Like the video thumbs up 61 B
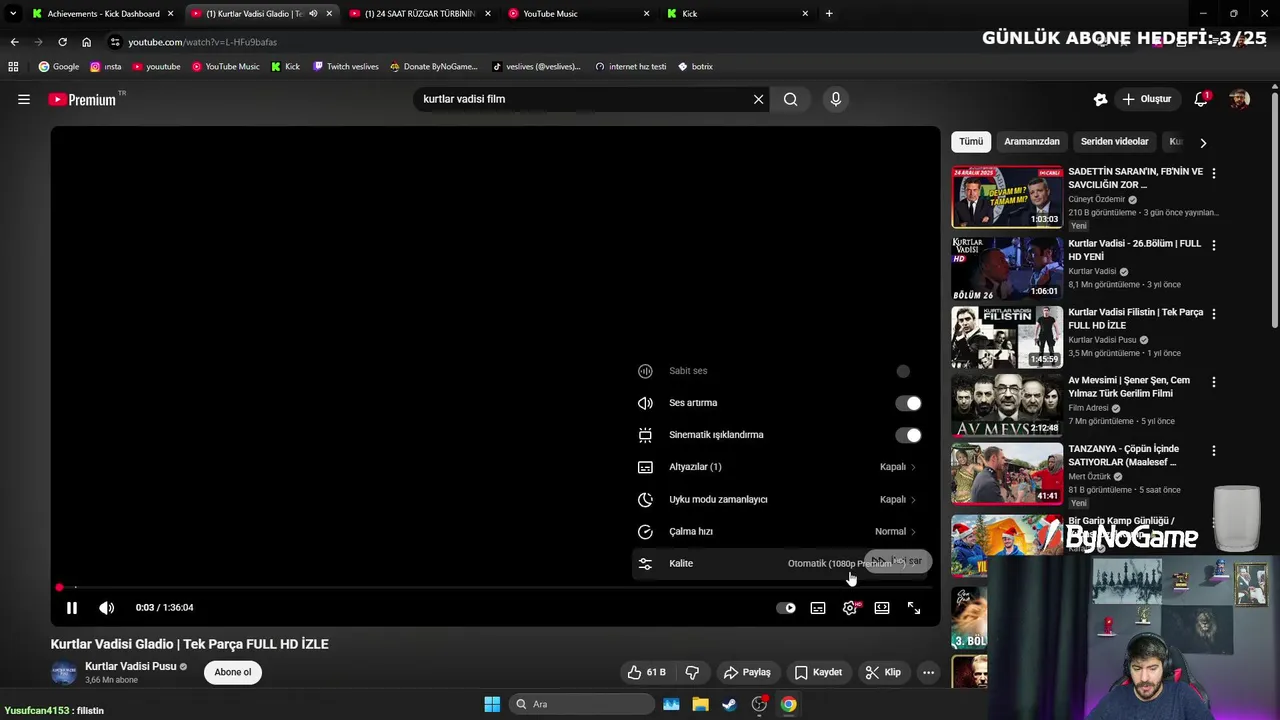 [646, 672]
